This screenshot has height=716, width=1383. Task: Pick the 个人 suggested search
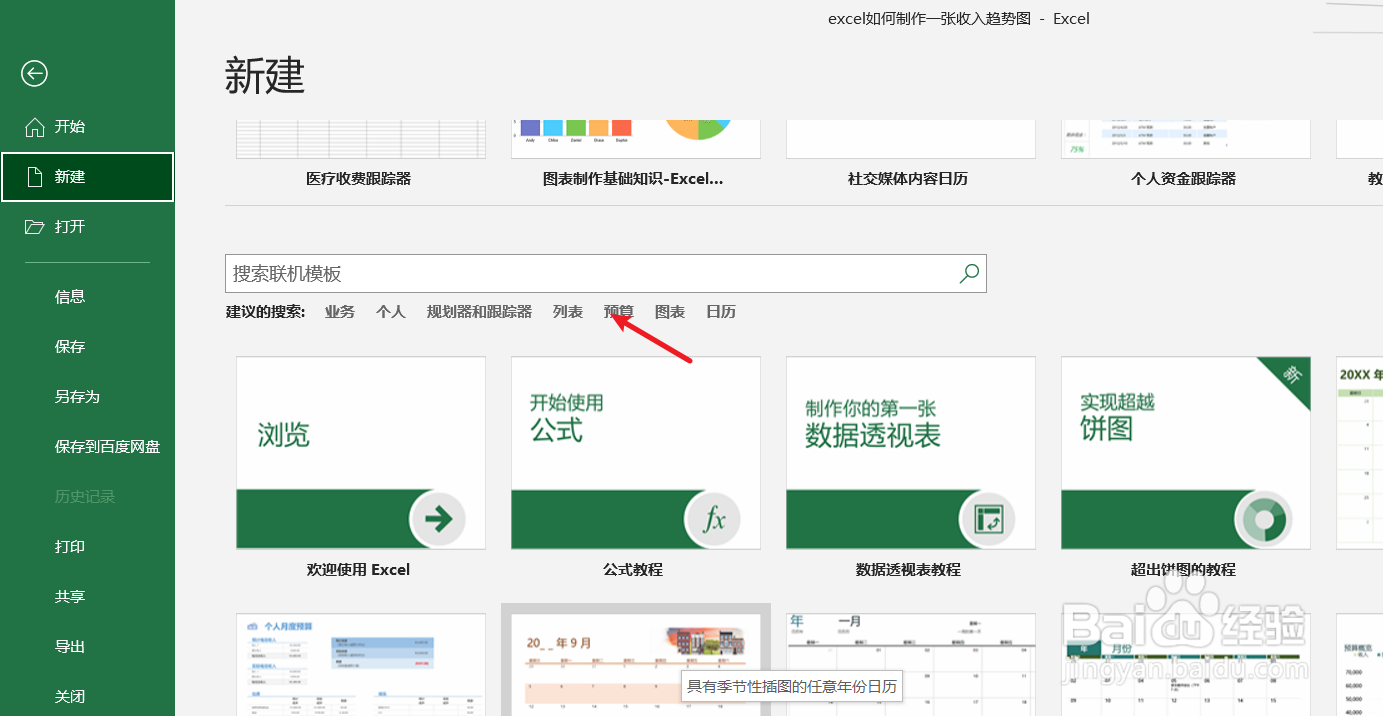point(391,312)
